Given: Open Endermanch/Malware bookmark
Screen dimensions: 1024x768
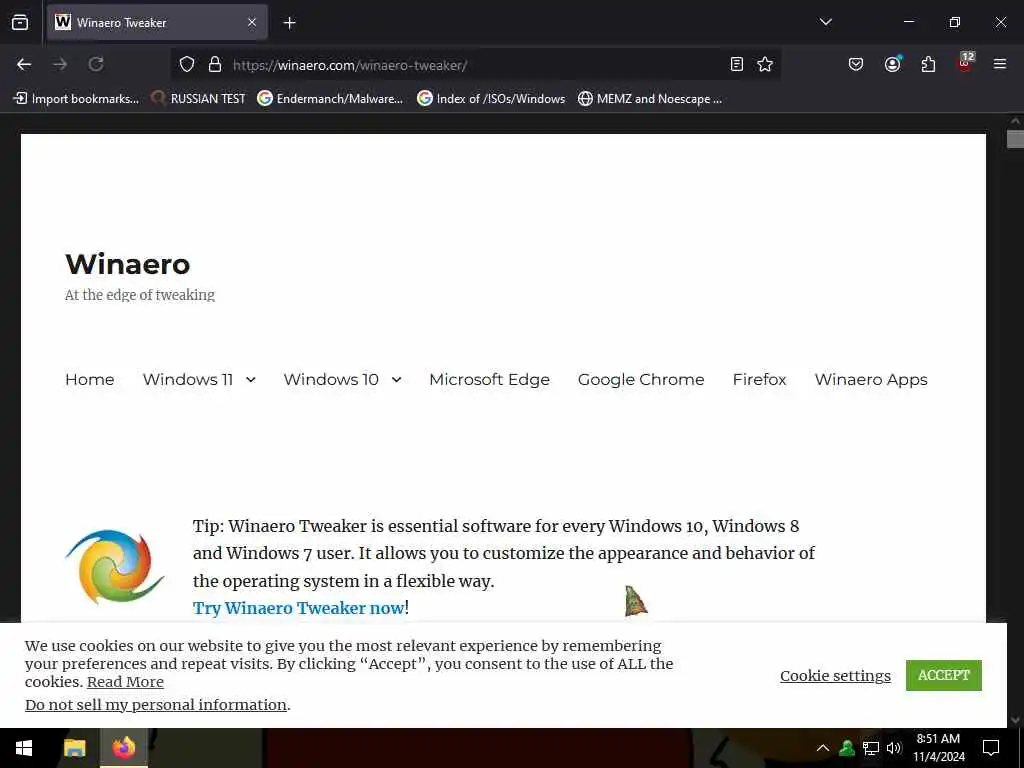Looking at the screenshot, I should (330, 99).
